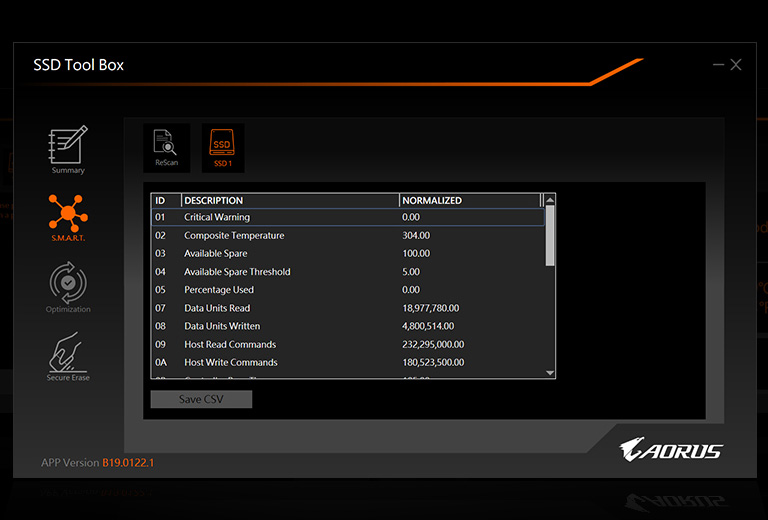The height and width of the screenshot is (520, 768).
Task: Click the NORMALIZED column header
Action: pyautogui.click(x=468, y=200)
